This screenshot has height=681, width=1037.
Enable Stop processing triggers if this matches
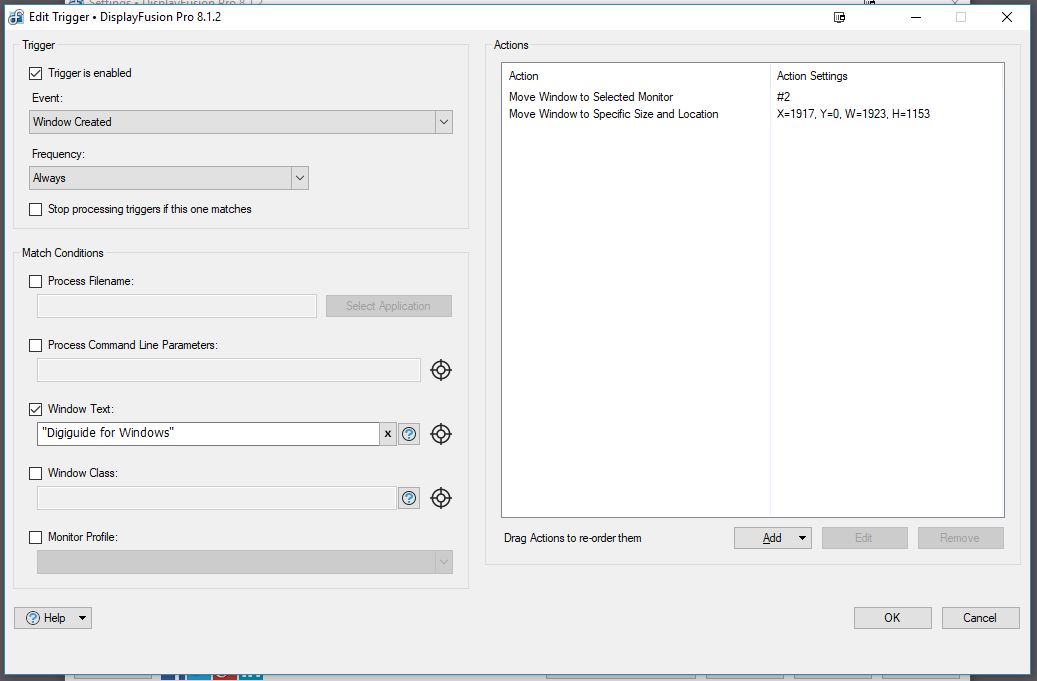(x=36, y=209)
